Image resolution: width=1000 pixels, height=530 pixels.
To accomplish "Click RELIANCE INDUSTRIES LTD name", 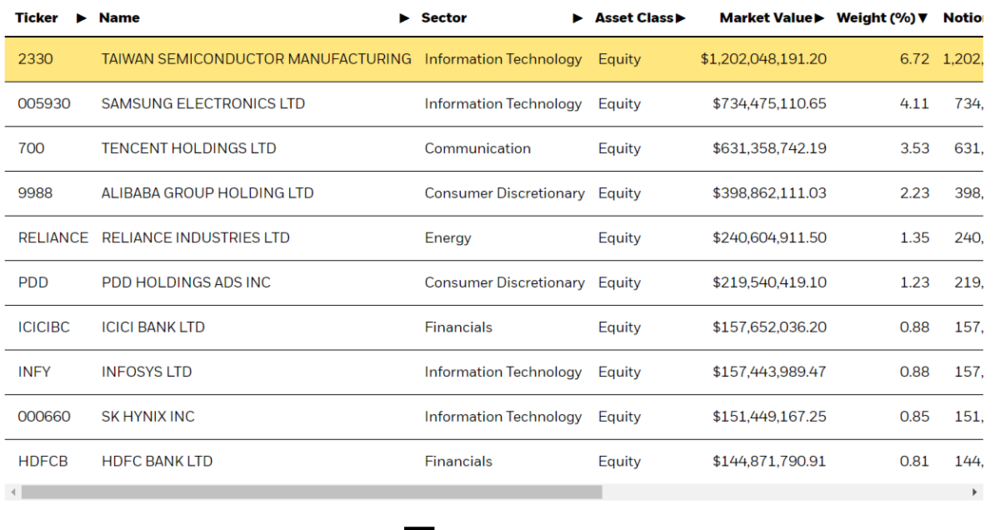I will coord(195,237).
